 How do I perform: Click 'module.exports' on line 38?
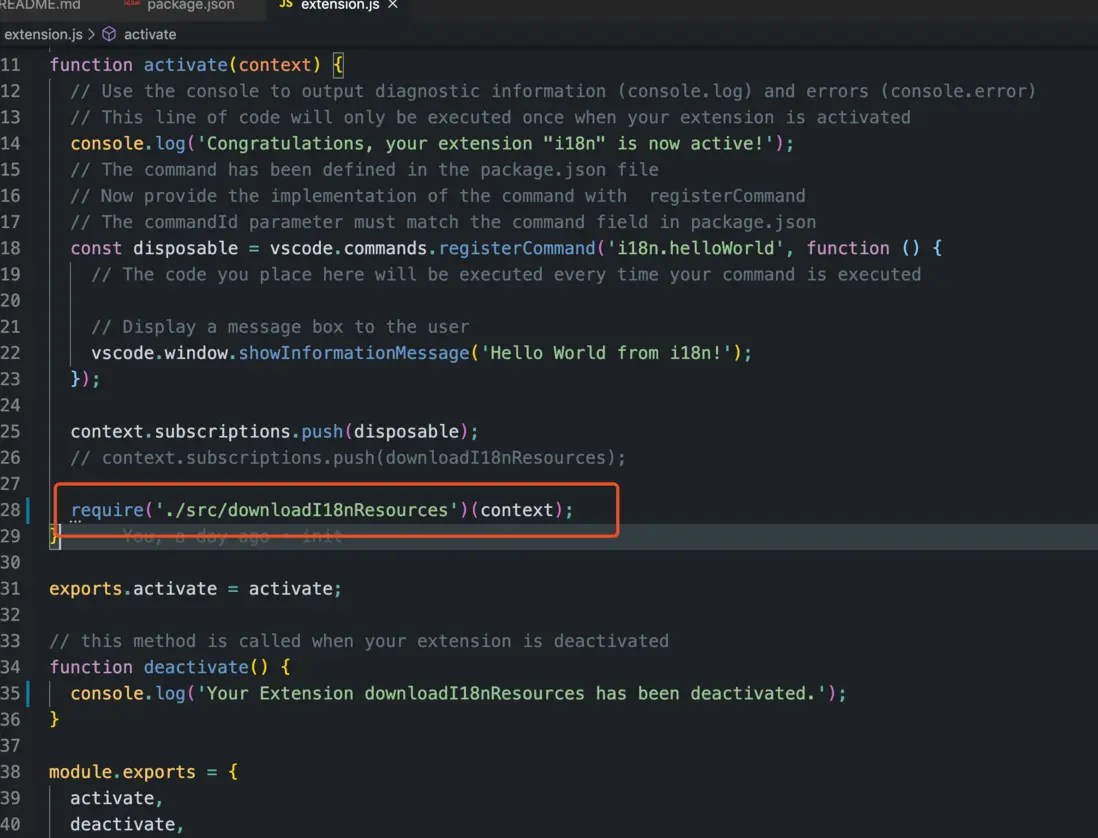click(x=123, y=772)
